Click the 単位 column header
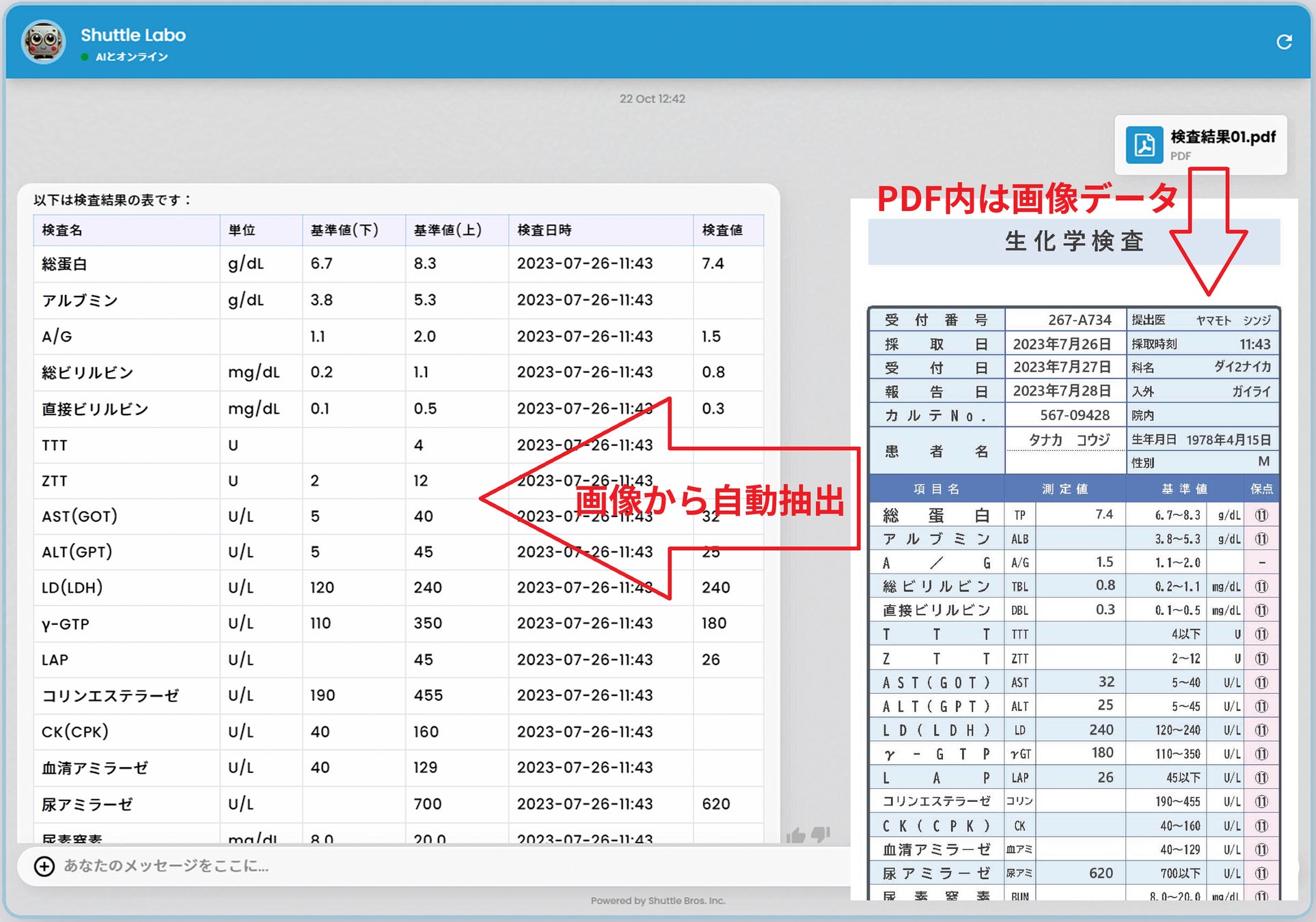 coord(242,230)
